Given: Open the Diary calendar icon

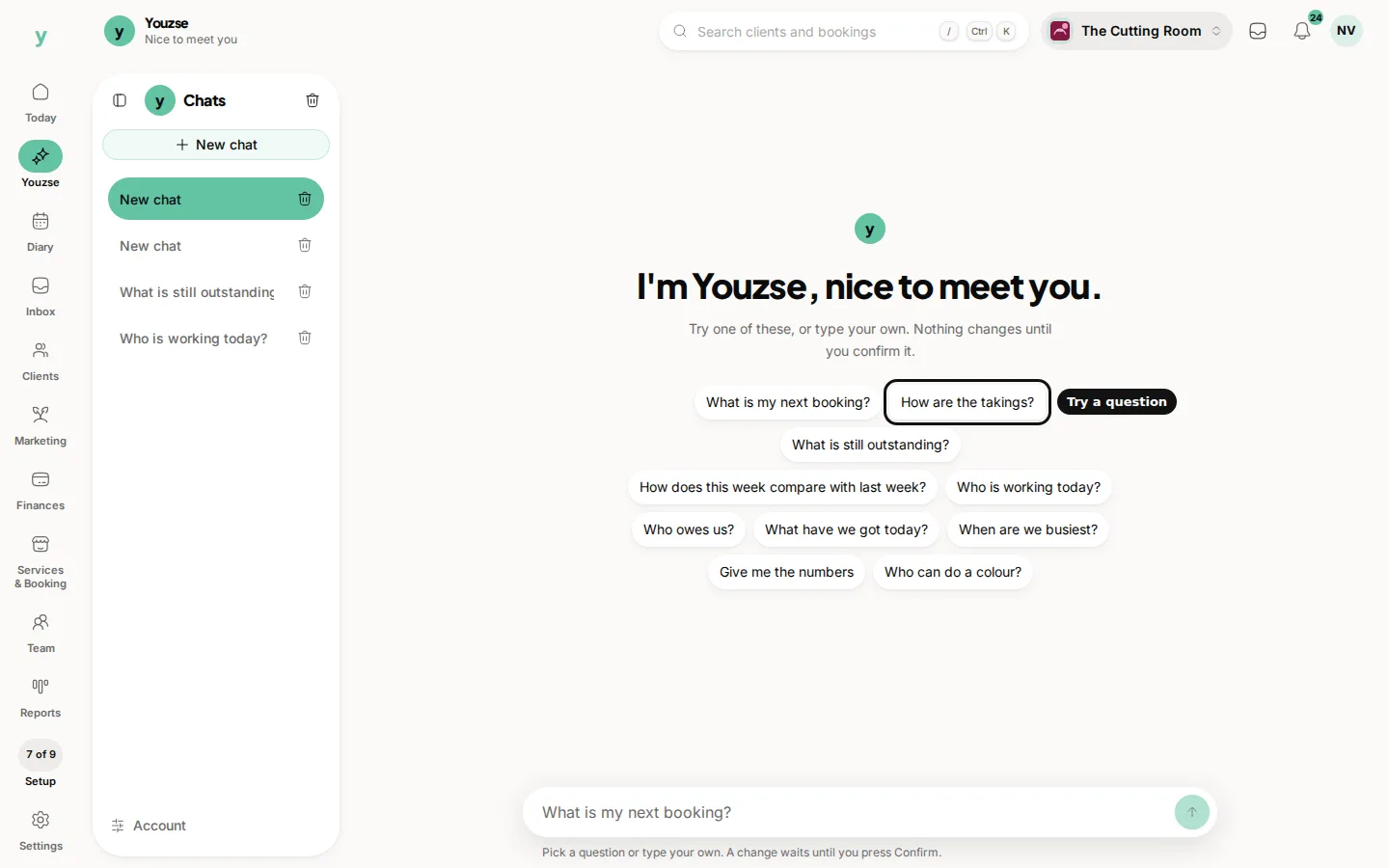Looking at the screenshot, I should 41,232.
